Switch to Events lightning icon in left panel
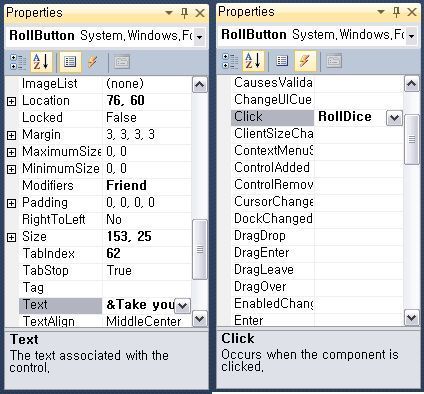This screenshot has width=424, height=394. pos(92,62)
